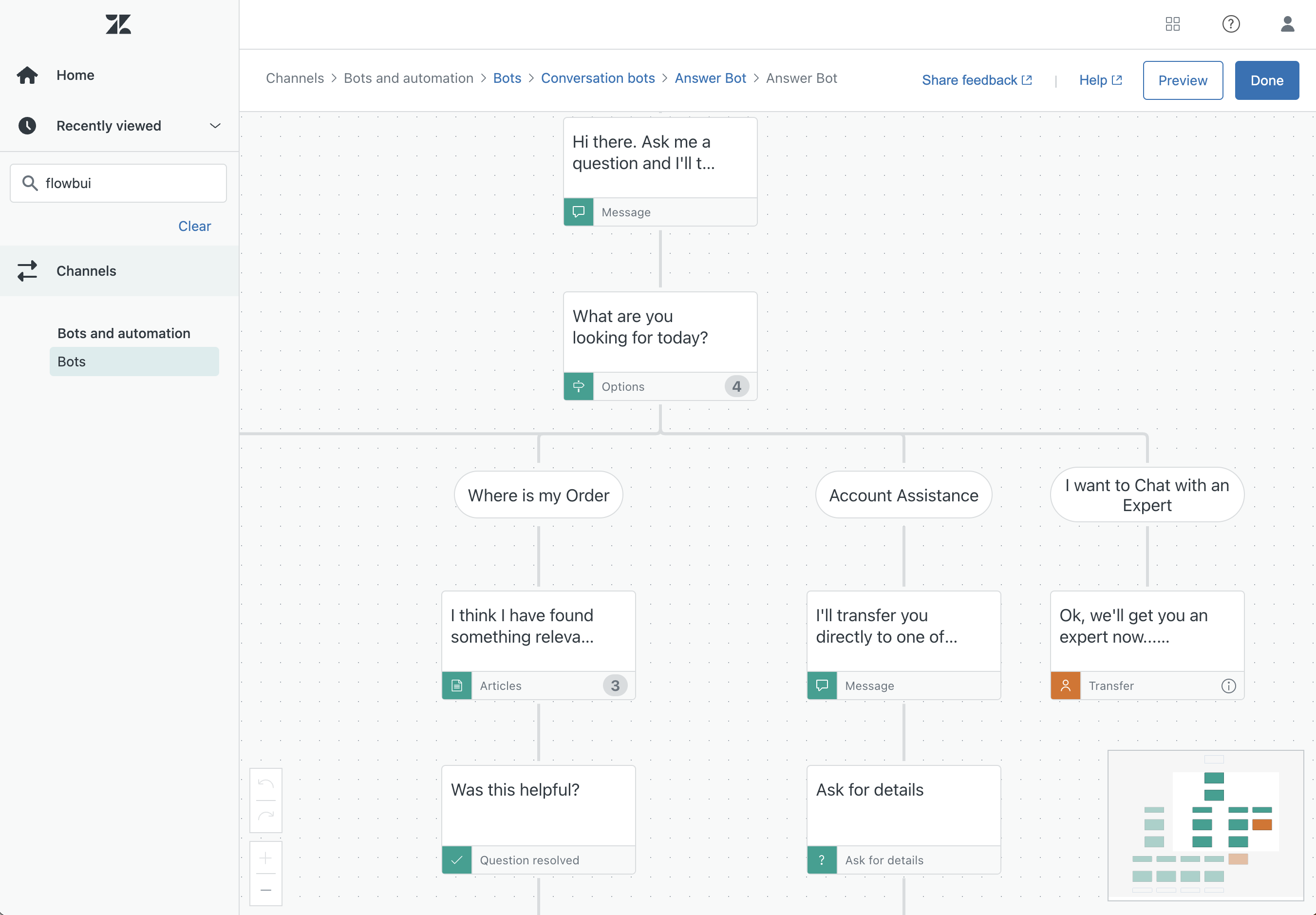Click the Clear search link
The width and height of the screenshot is (1316, 915).
(194, 226)
